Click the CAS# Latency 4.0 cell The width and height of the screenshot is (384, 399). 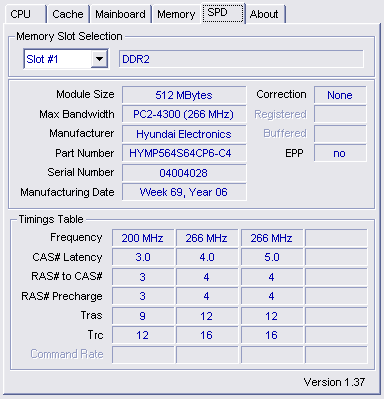coord(207,257)
